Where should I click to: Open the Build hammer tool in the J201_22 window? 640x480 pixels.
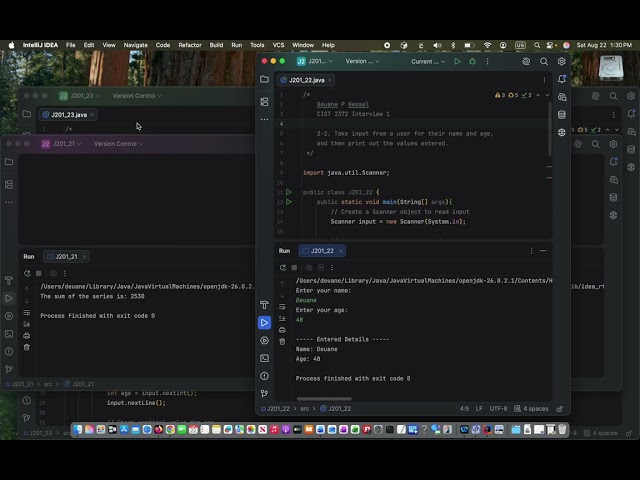coord(264,305)
